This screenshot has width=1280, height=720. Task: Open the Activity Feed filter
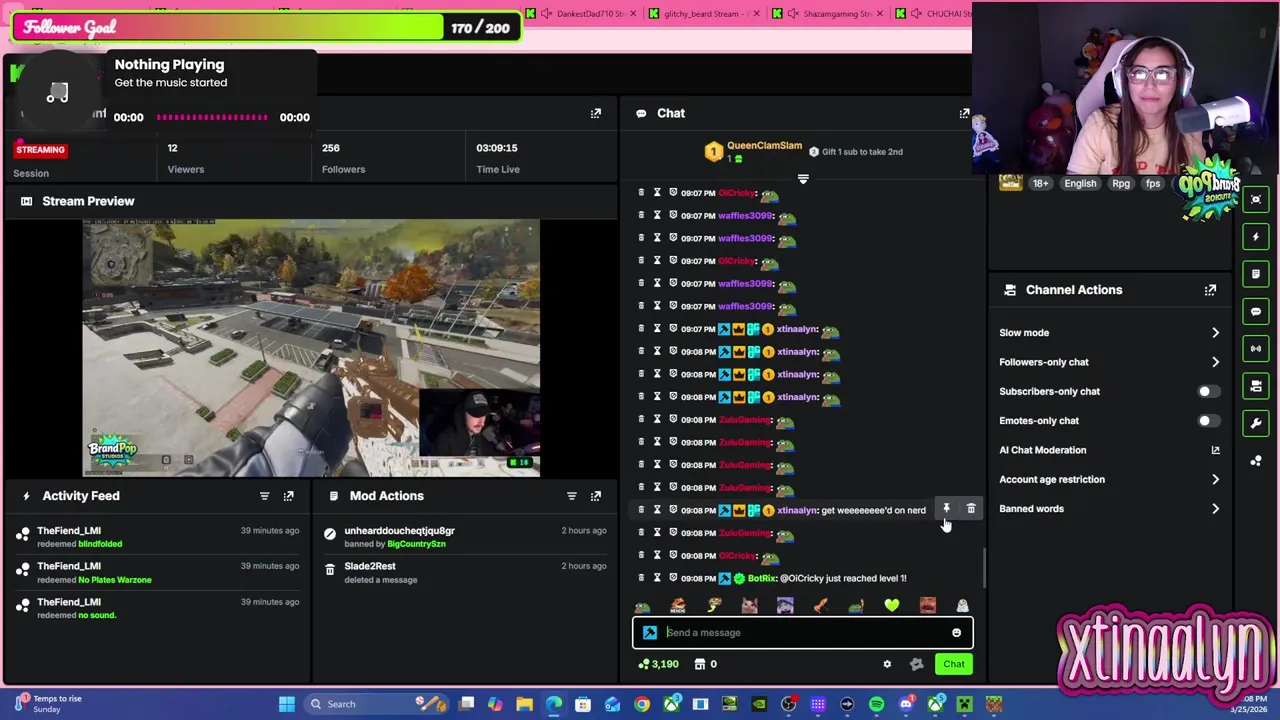tap(264, 496)
